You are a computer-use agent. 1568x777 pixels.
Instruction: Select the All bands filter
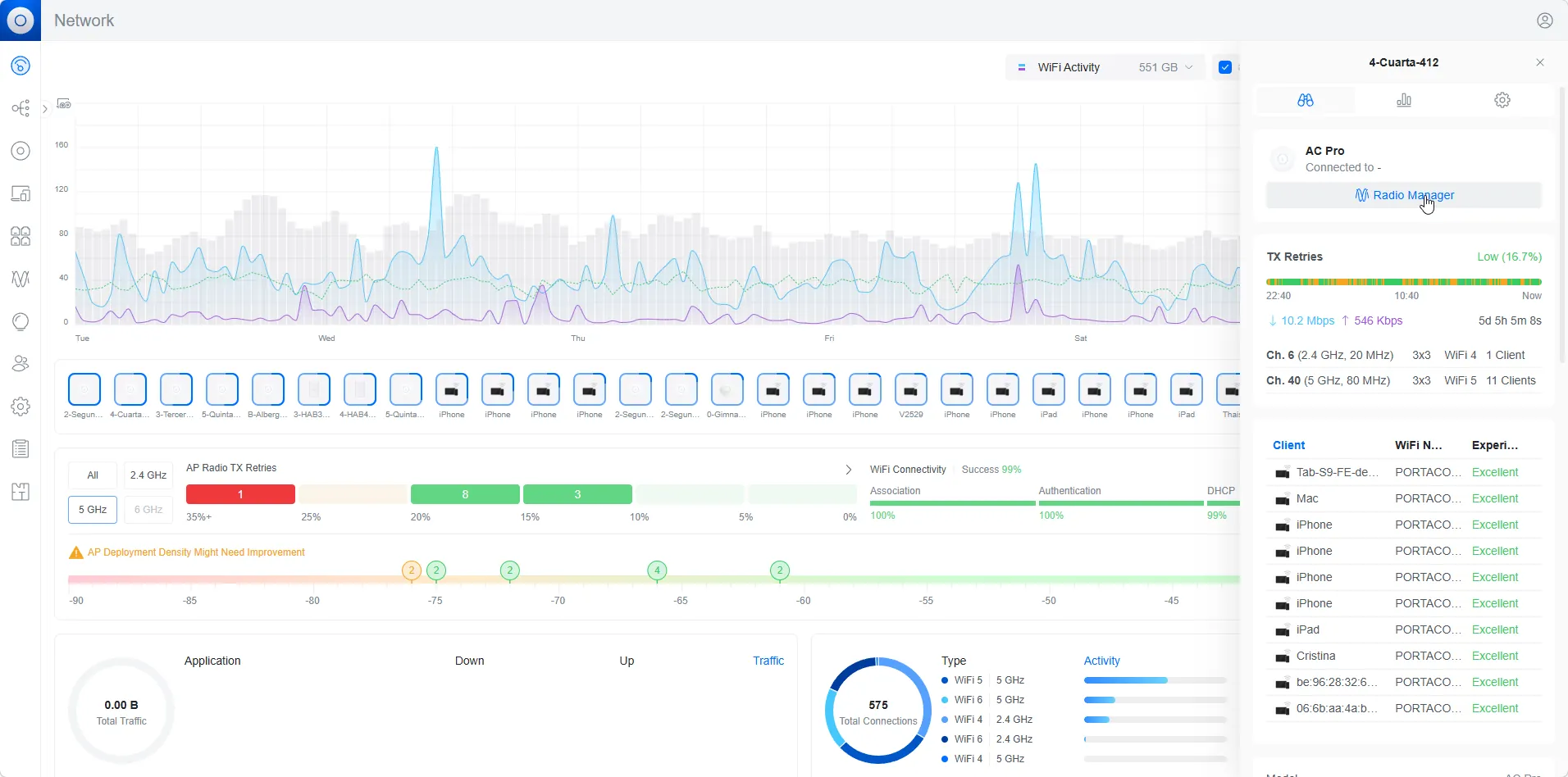[93, 475]
